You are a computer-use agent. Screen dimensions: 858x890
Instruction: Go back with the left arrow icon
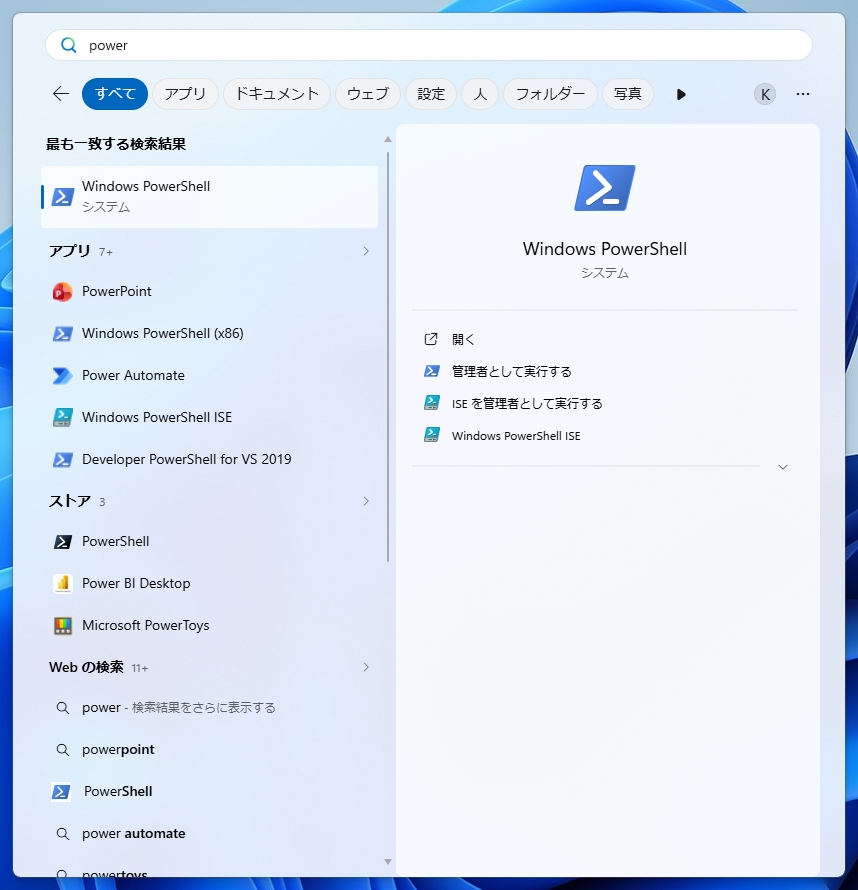coord(61,94)
